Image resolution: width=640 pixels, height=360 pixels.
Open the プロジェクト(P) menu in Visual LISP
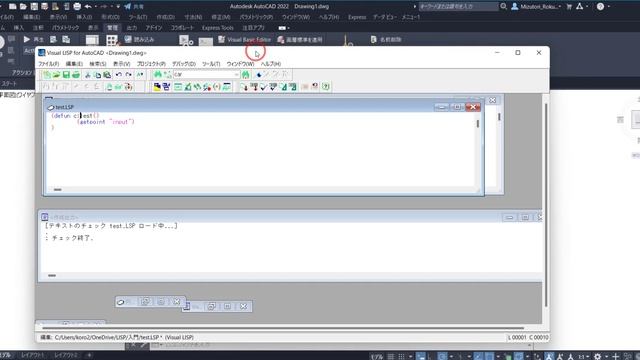coord(151,64)
